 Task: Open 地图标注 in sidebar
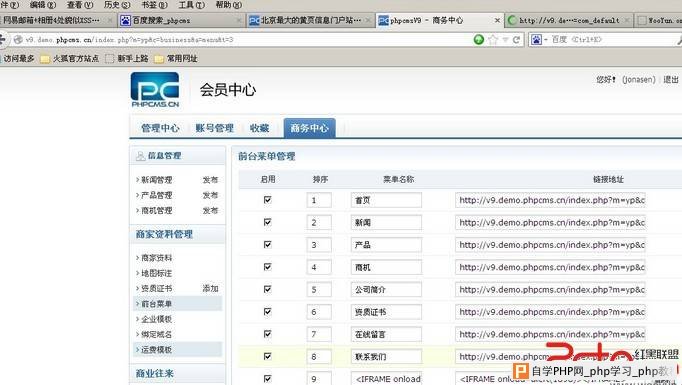coord(157,273)
